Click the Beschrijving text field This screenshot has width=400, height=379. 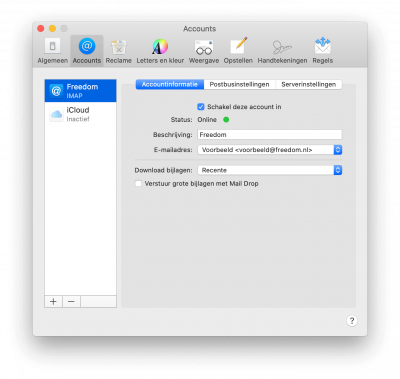point(270,135)
